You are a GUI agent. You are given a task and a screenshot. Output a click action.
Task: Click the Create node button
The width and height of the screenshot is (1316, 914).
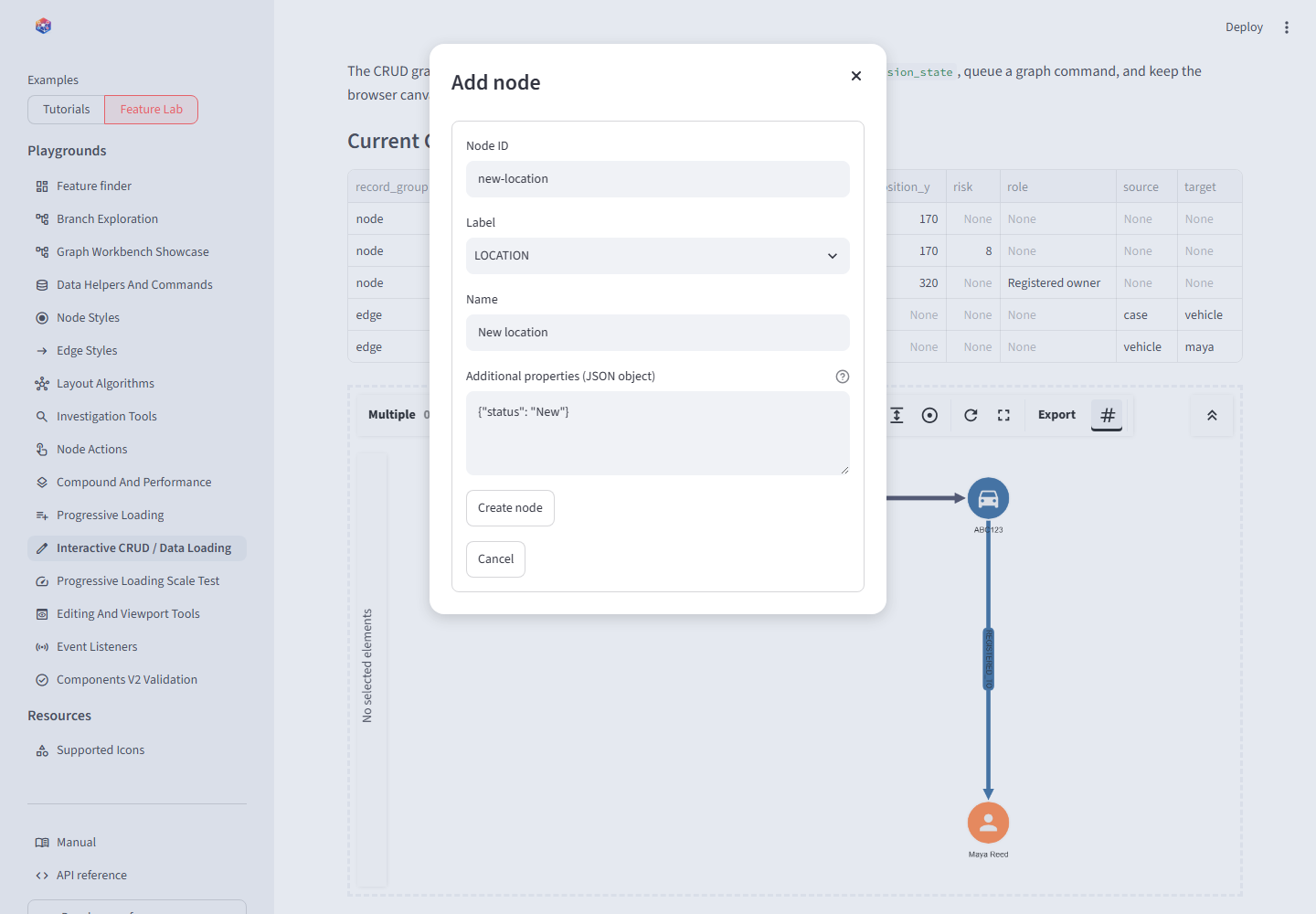point(510,508)
